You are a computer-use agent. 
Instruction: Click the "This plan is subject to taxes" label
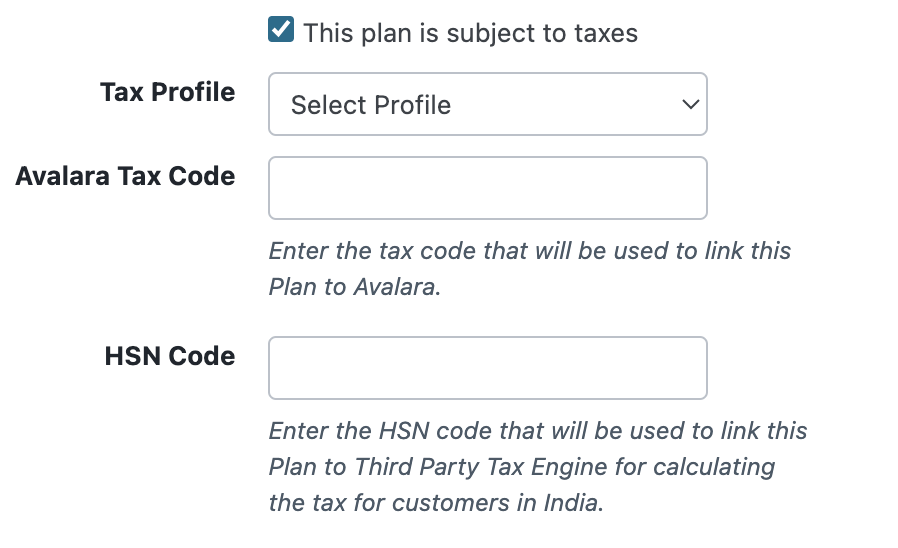pos(470,33)
